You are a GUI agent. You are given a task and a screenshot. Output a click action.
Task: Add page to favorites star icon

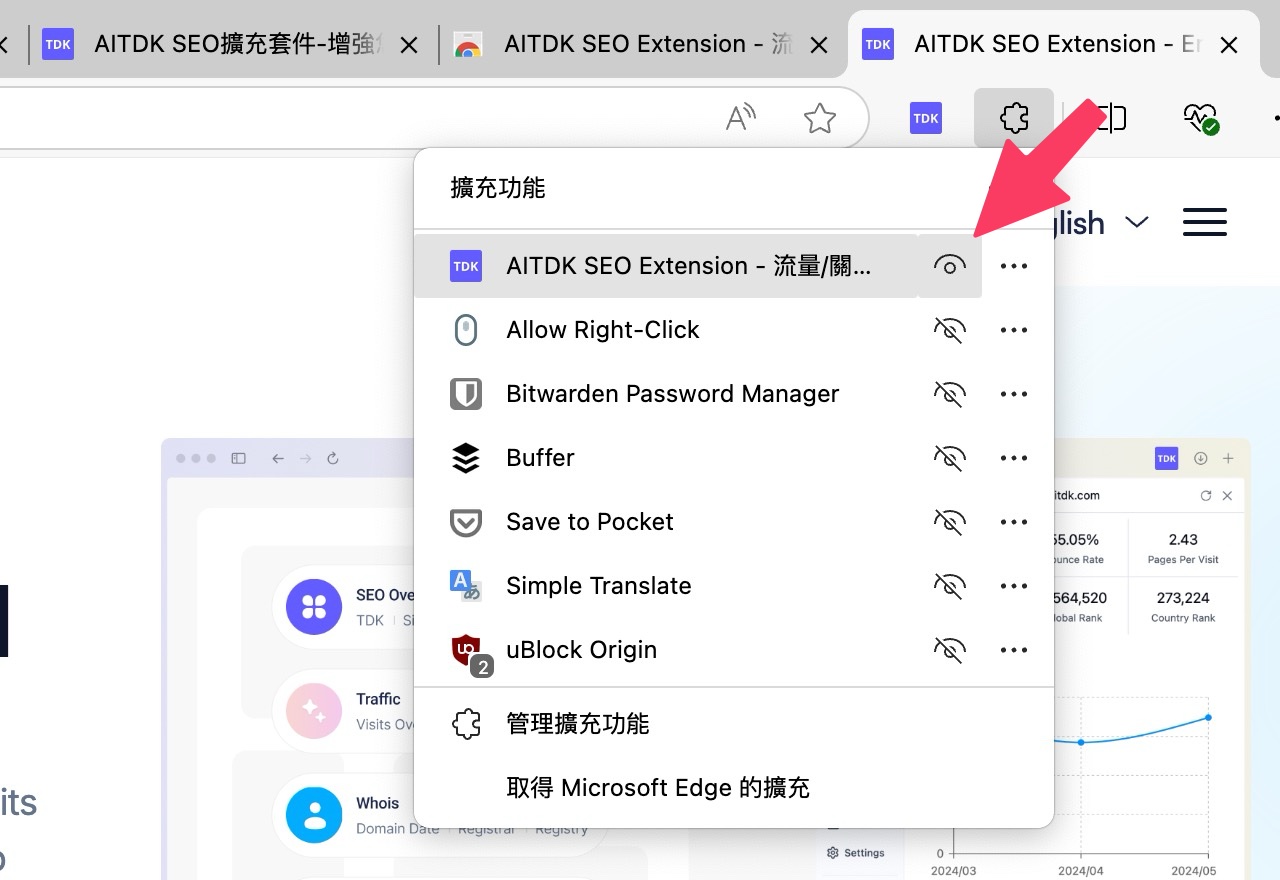pos(820,118)
